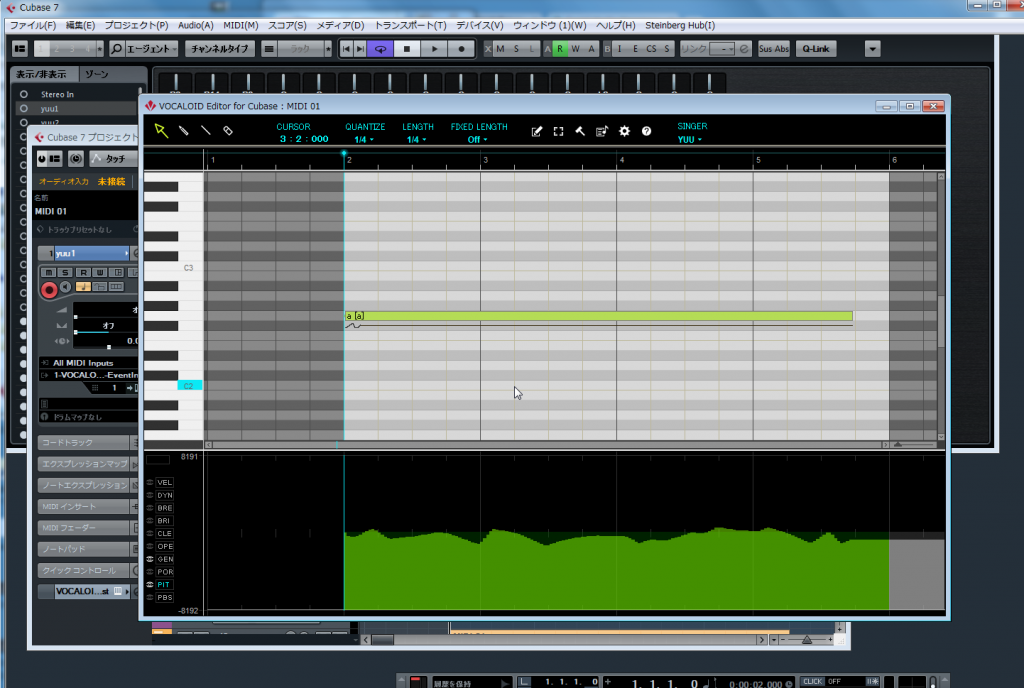The width and height of the screenshot is (1024, 688).
Task: Toggle the M mute-all button in mixer toolbar
Action: [500, 49]
